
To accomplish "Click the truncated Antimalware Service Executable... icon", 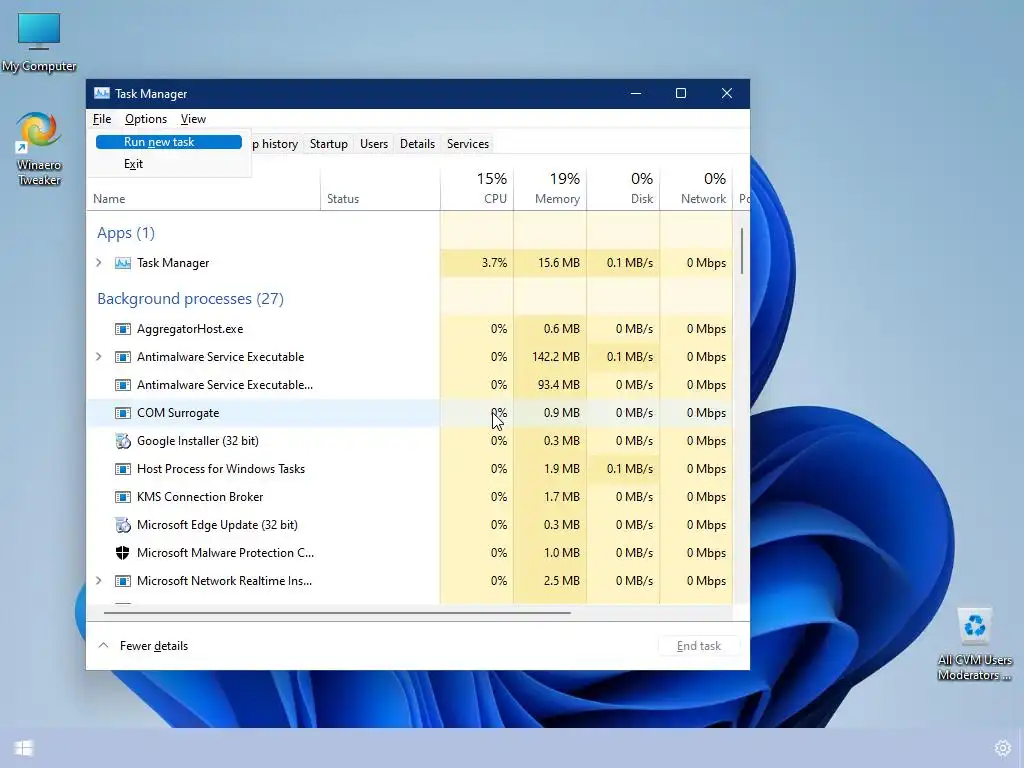I will point(122,385).
